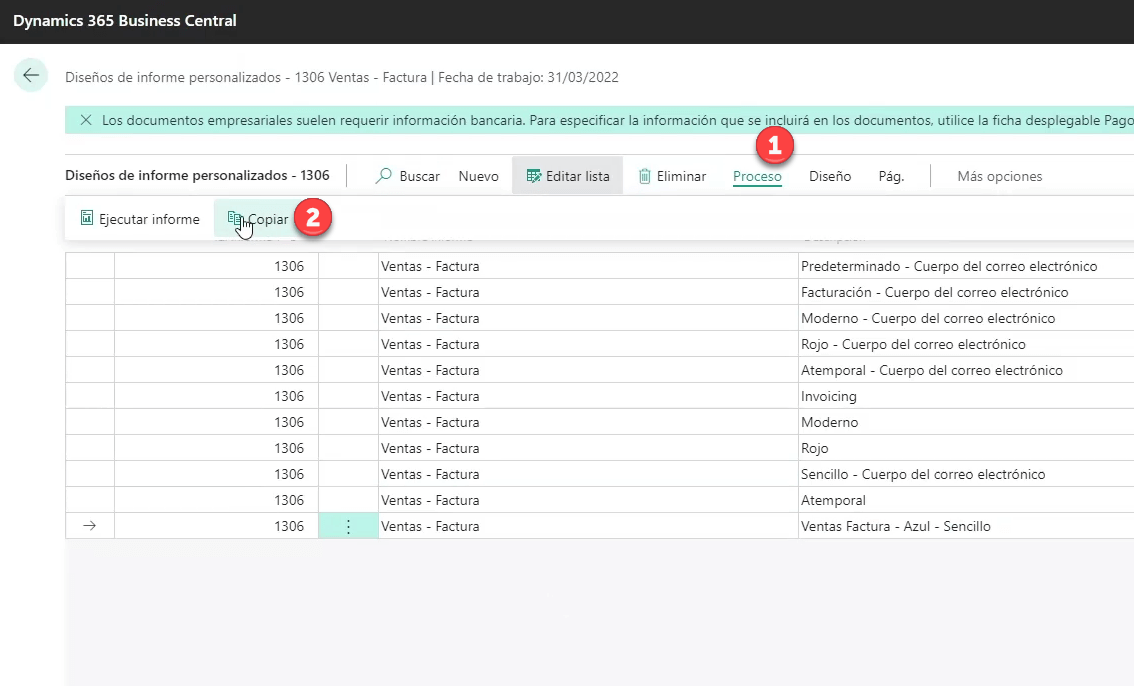The width and height of the screenshot is (1134, 686).
Task: Open the Diseño menu
Action: (830, 176)
